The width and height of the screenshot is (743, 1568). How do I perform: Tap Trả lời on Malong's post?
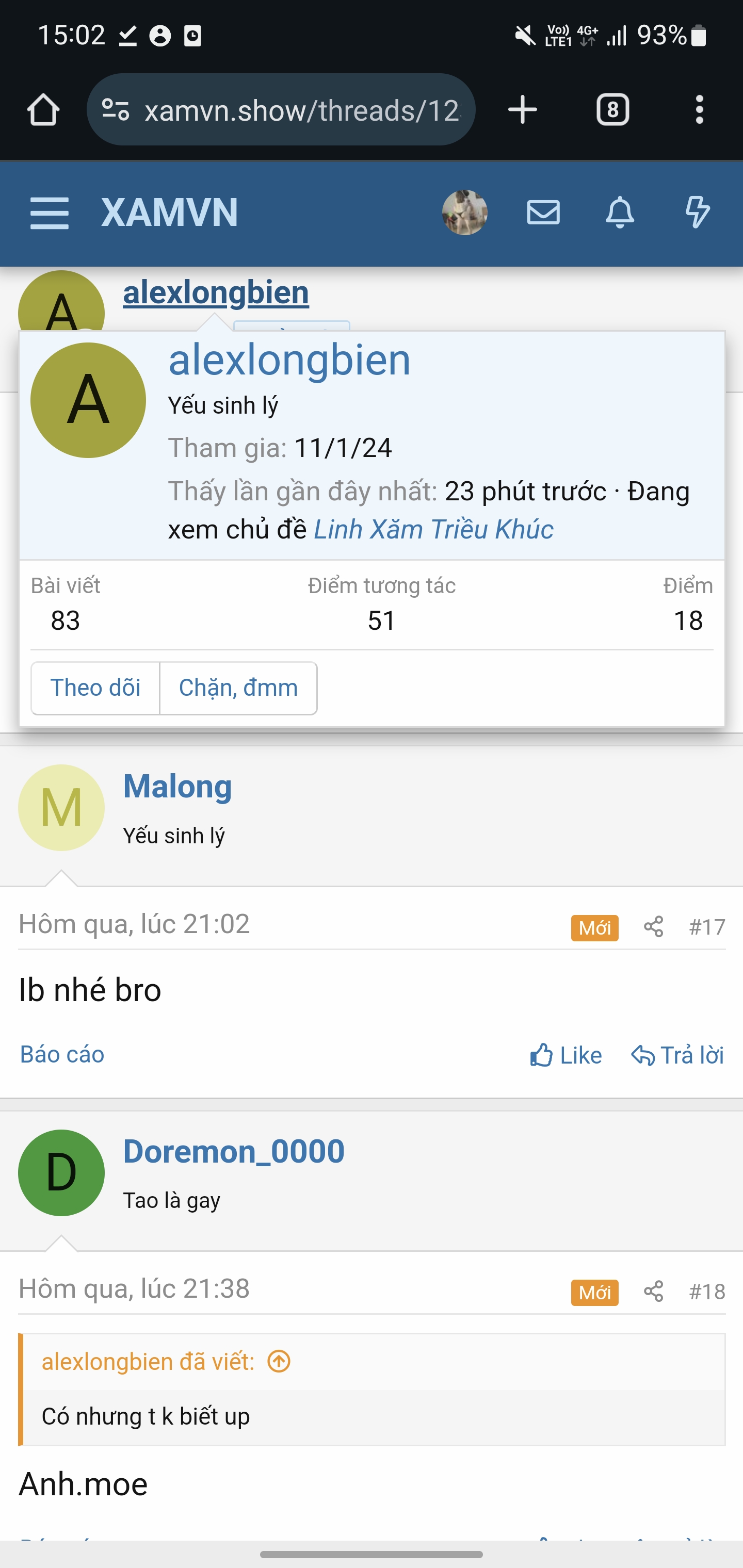pyautogui.click(x=677, y=1055)
